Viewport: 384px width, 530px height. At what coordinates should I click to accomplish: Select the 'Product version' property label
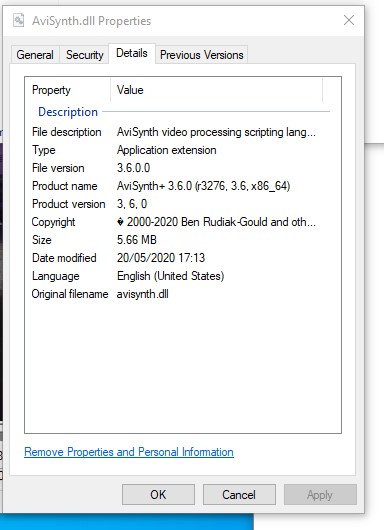(x=69, y=204)
